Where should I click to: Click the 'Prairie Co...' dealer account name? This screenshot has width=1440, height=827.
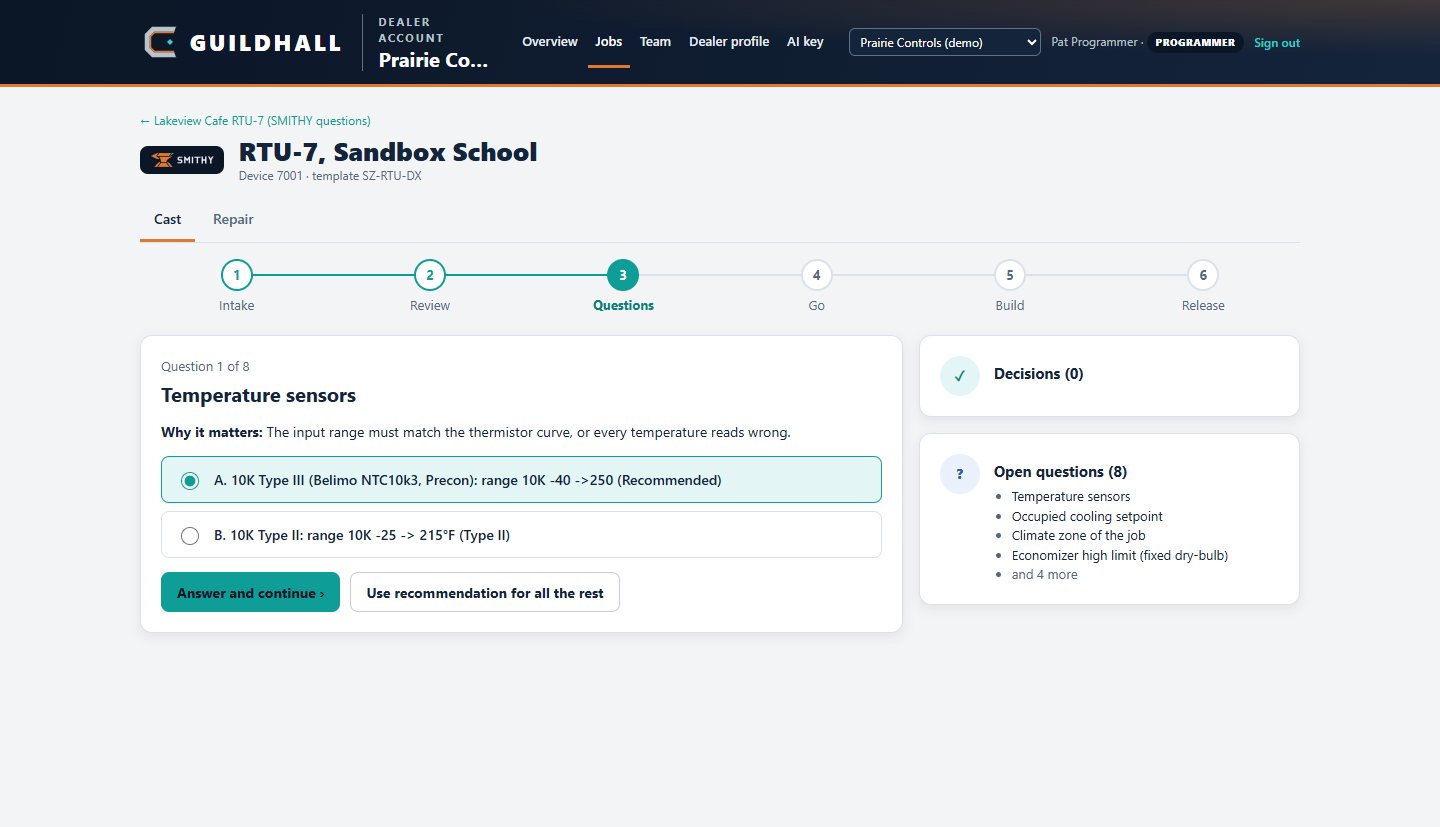[x=433, y=60]
